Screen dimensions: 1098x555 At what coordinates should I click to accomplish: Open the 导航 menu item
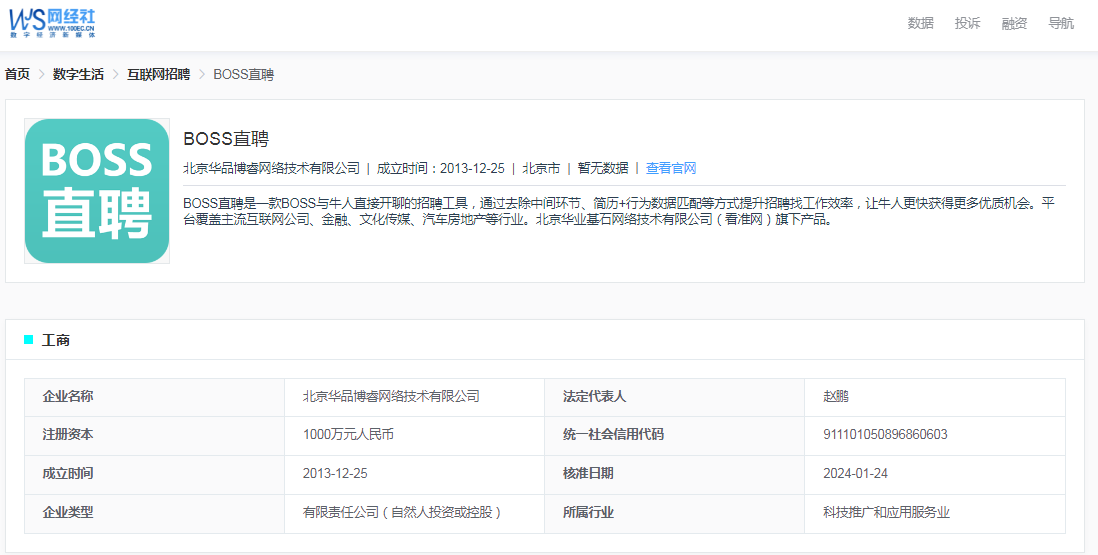pyautogui.click(x=1061, y=23)
